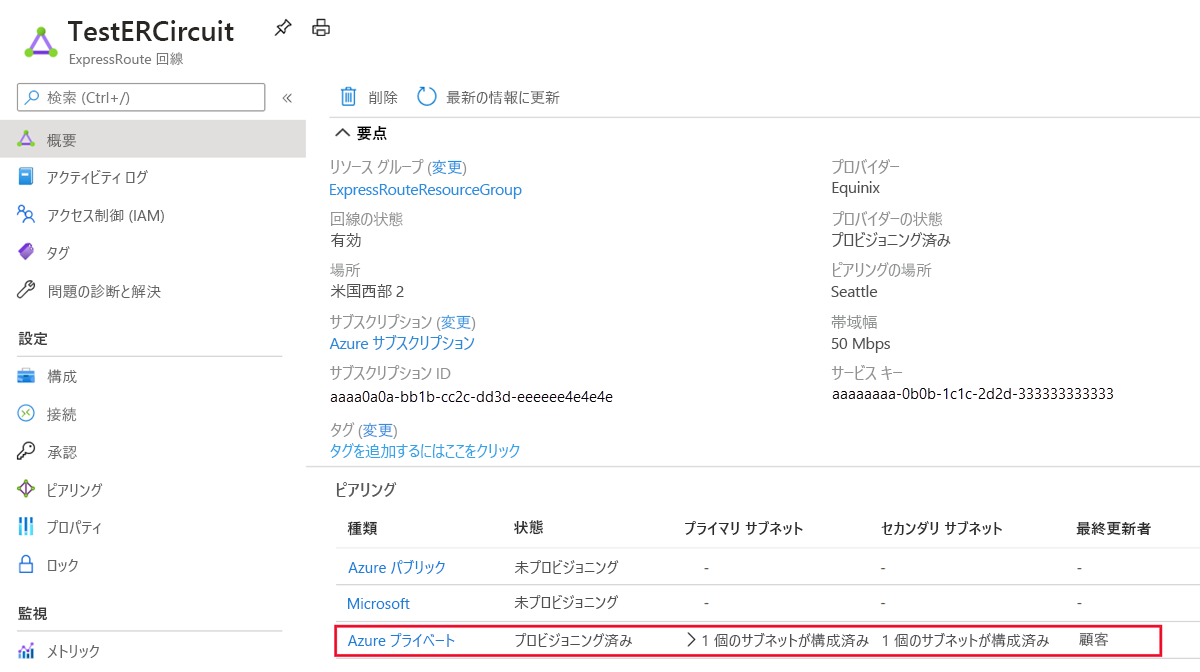Collapse the sidebar with the double chevron
Viewport: 1200px width, 672px height.
[287, 98]
